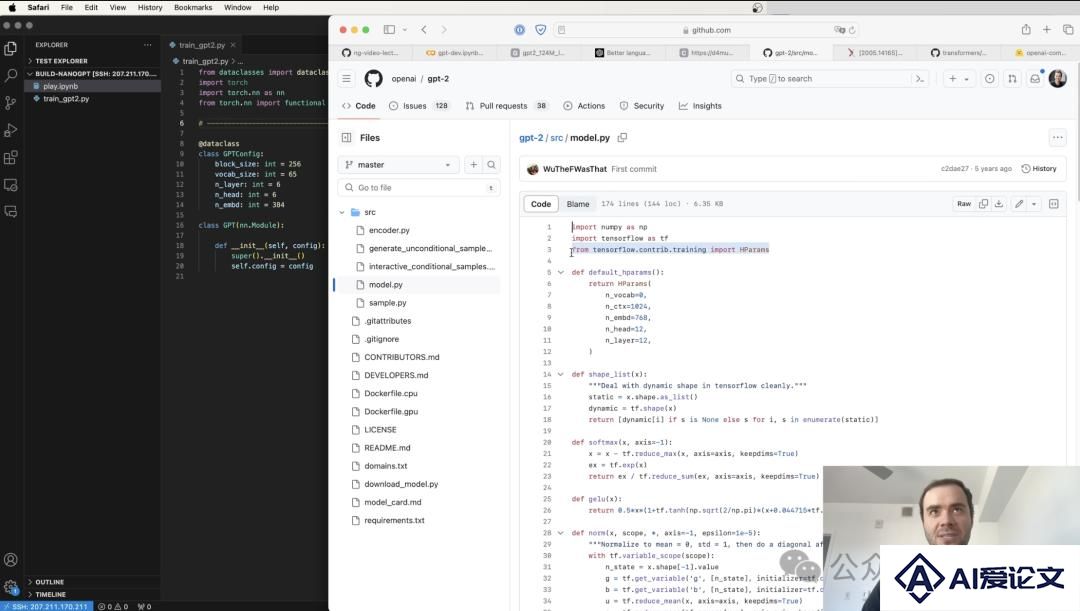Open Run and Debug view in VS Code
The width and height of the screenshot is (1080, 611).
pos(10,130)
